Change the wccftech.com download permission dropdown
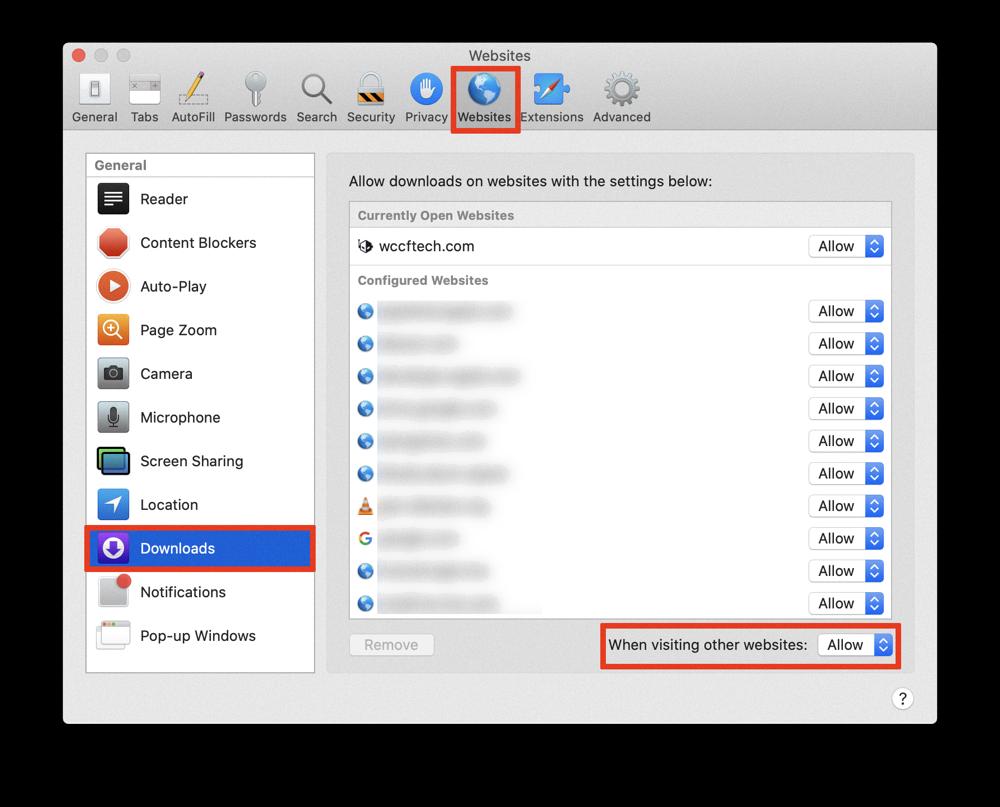Screen dimensions: 1000x807 pos(845,246)
